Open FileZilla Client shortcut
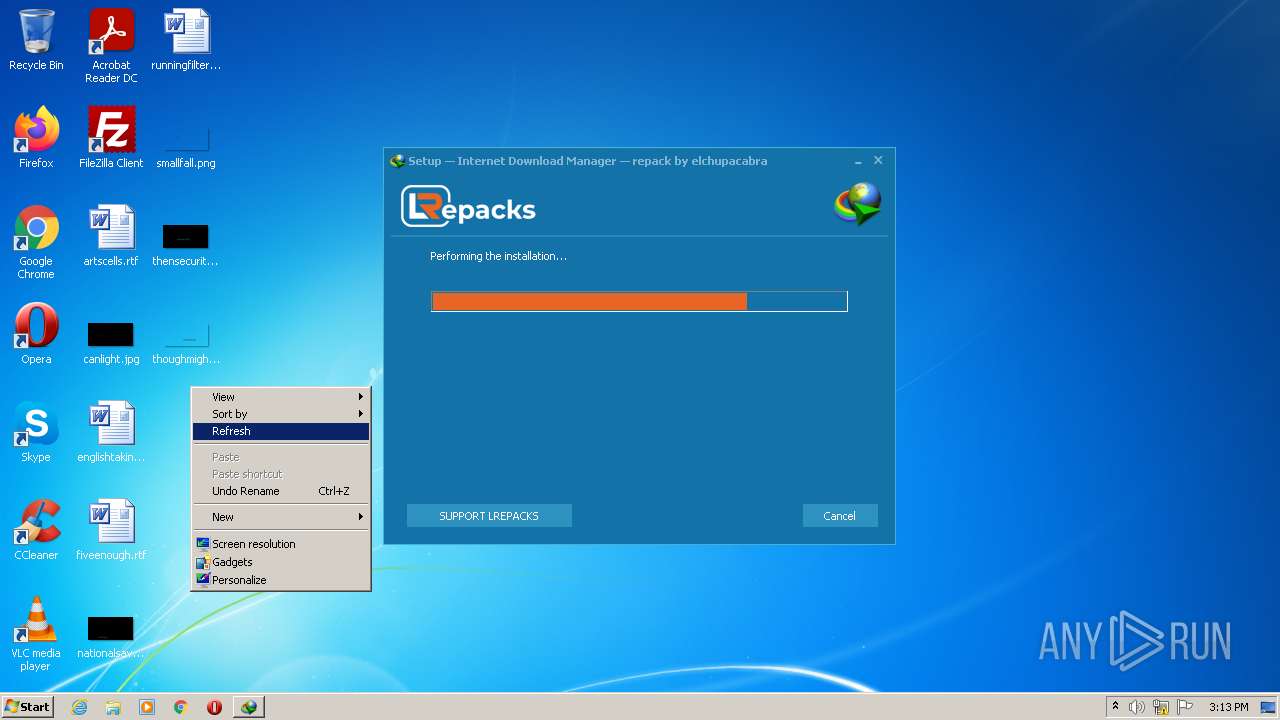Screen dimensions: 1280x720 [x=111, y=138]
